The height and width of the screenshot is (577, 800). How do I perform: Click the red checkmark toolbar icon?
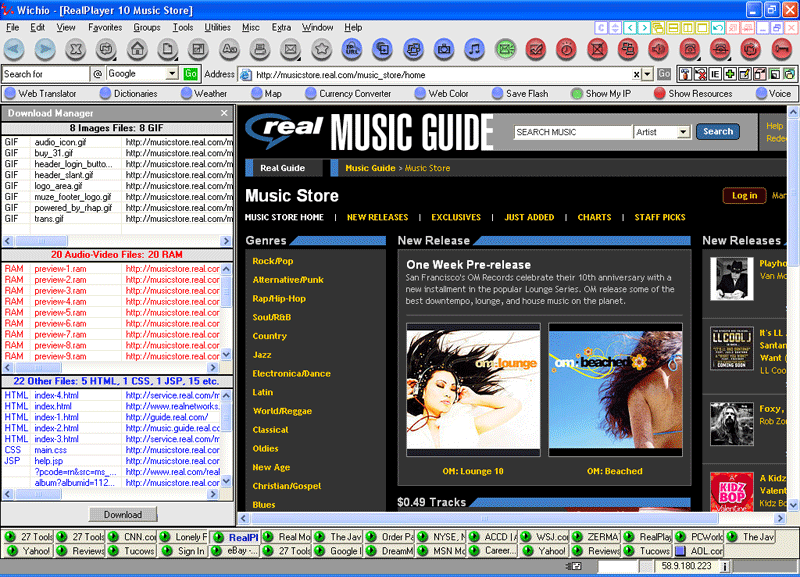(x=536, y=49)
